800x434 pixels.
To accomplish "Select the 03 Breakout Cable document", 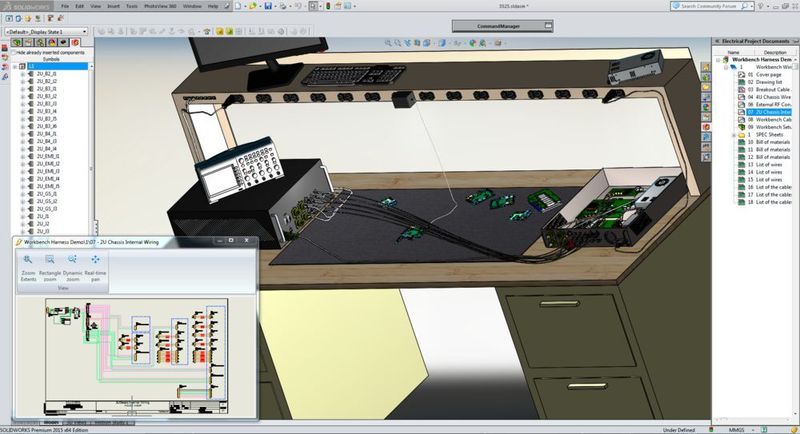I will coord(764,90).
